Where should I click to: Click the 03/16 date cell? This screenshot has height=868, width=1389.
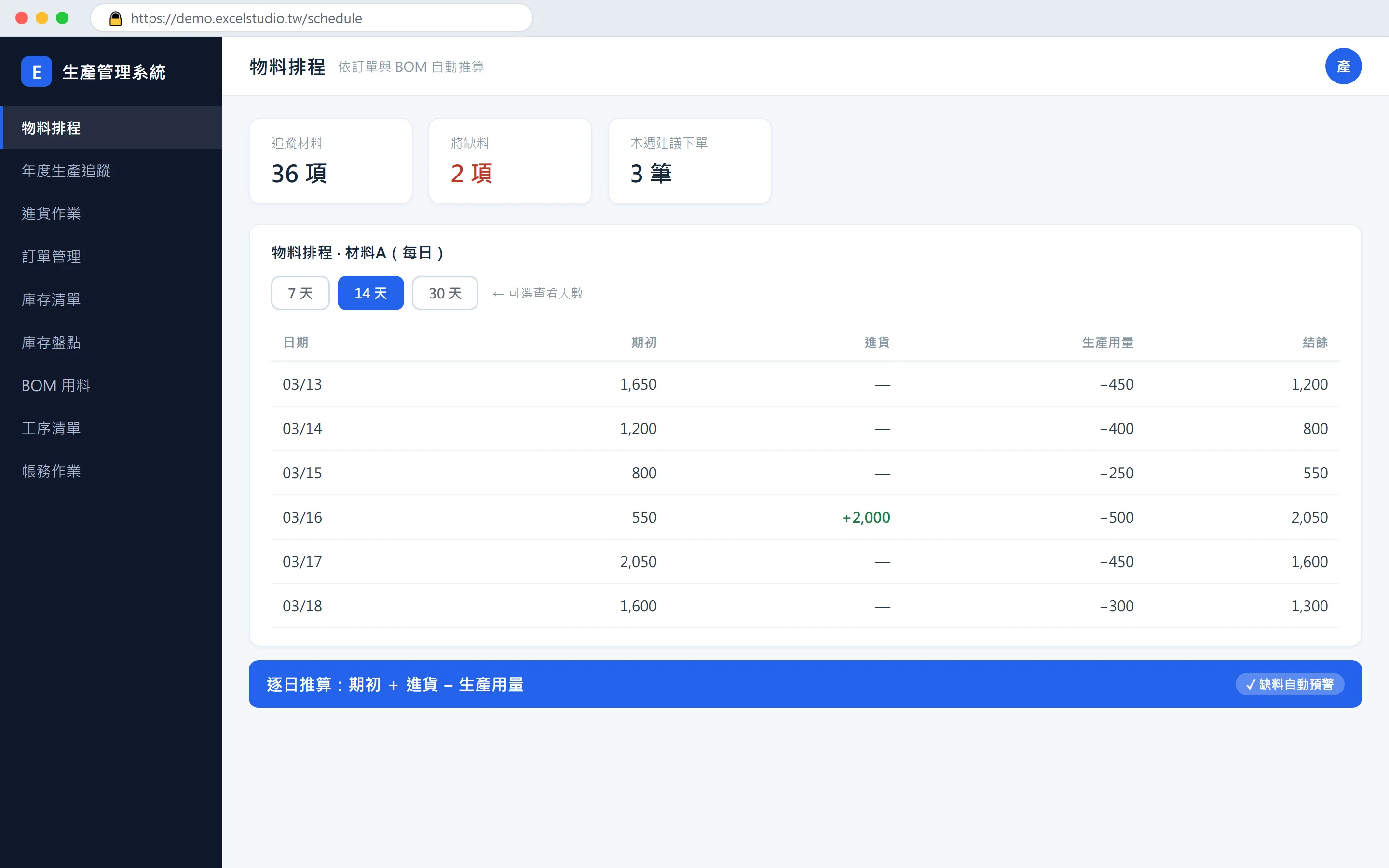click(x=302, y=517)
